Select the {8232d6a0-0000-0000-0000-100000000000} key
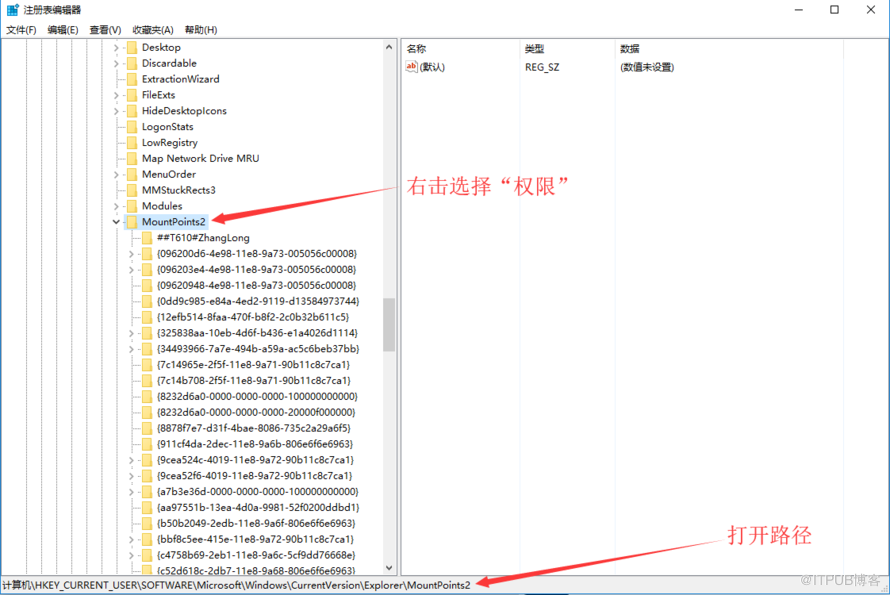Viewport: 890px width, 595px height. point(257,397)
